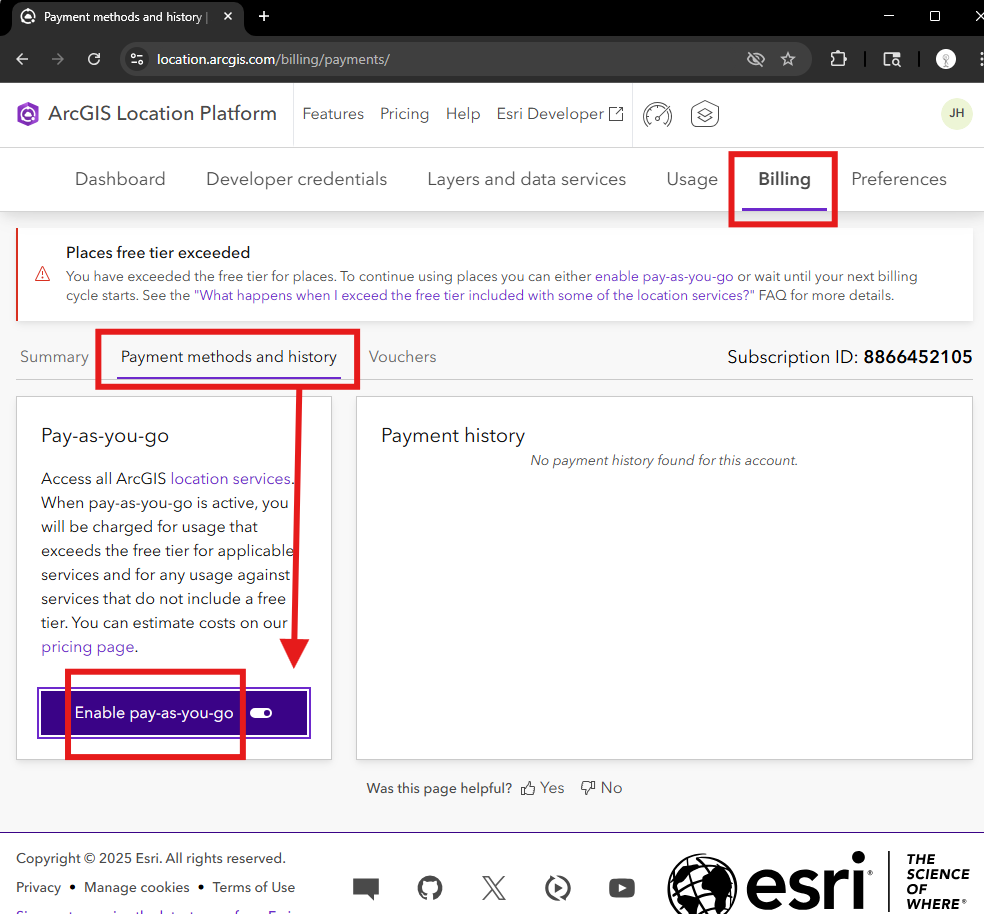
Task: Open Layers and data services tab
Action: [x=527, y=179]
